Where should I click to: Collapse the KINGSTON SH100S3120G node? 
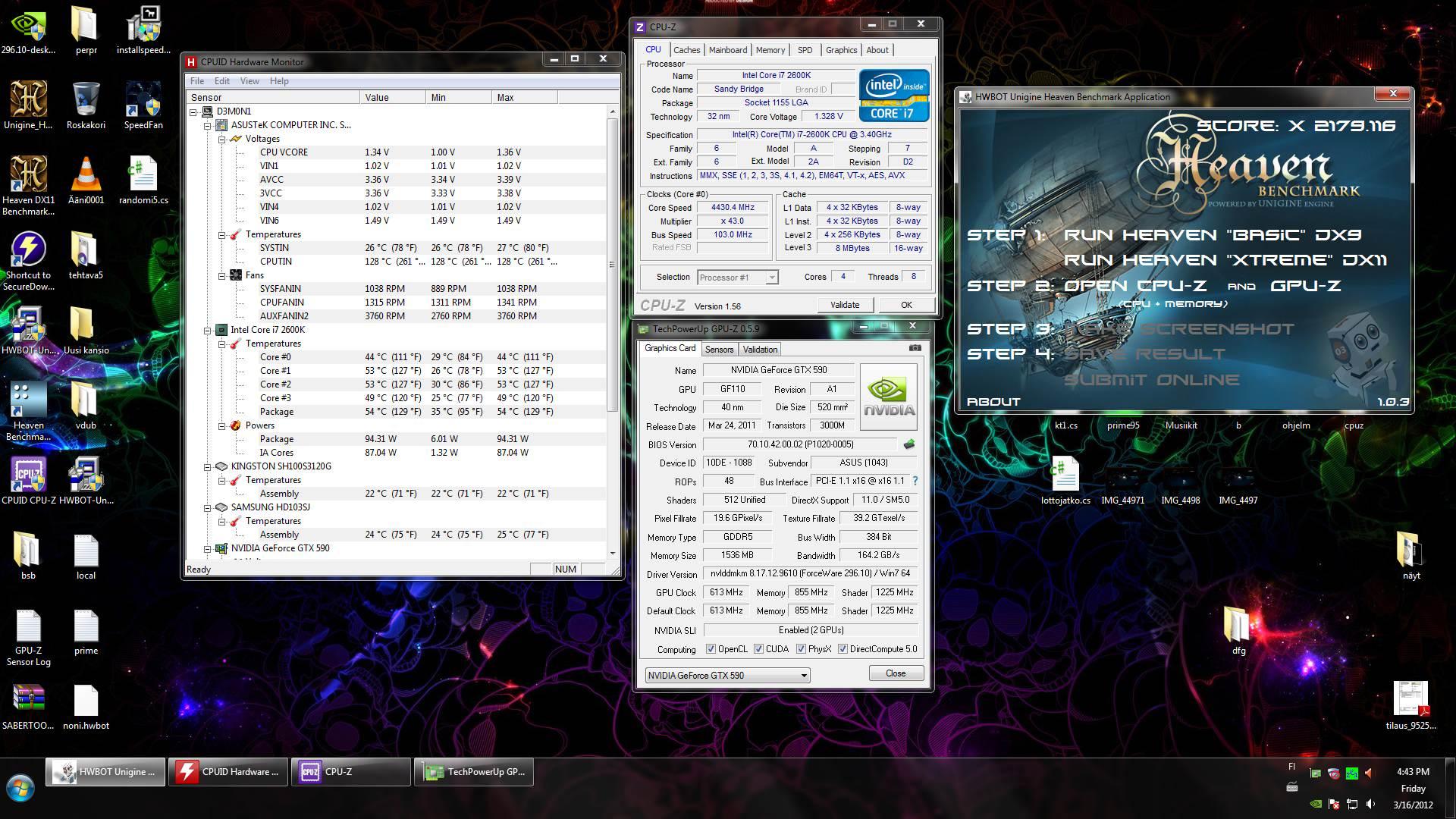pyautogui.click(x=208, y=466)
